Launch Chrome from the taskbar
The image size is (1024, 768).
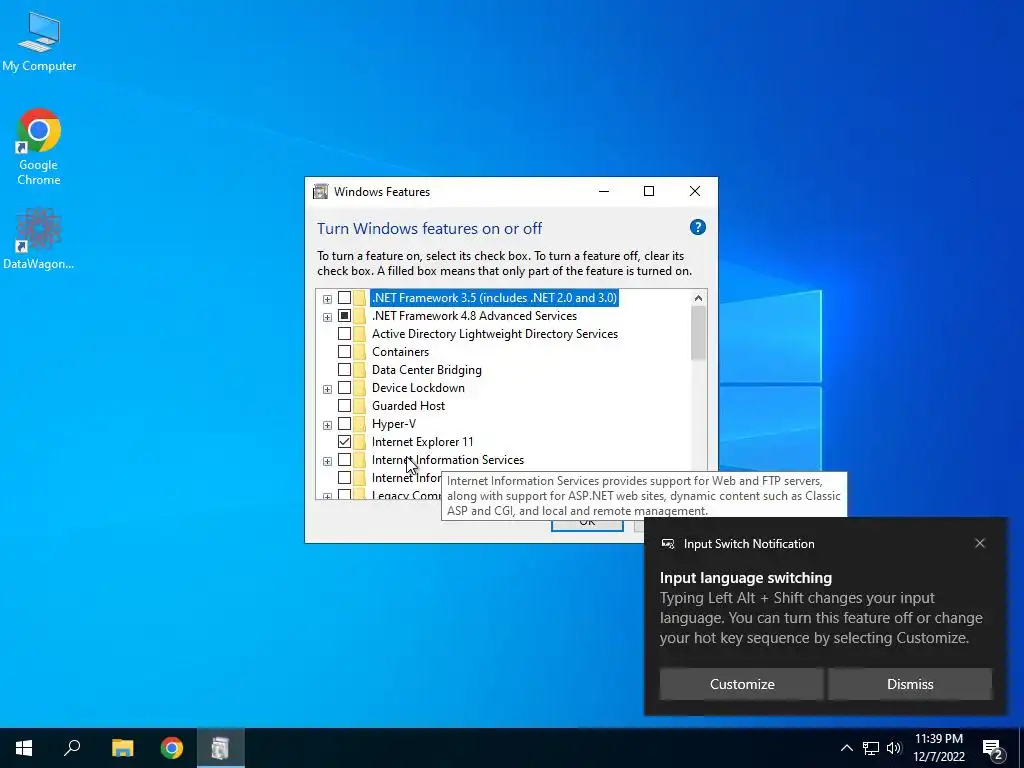click(172, 748)
